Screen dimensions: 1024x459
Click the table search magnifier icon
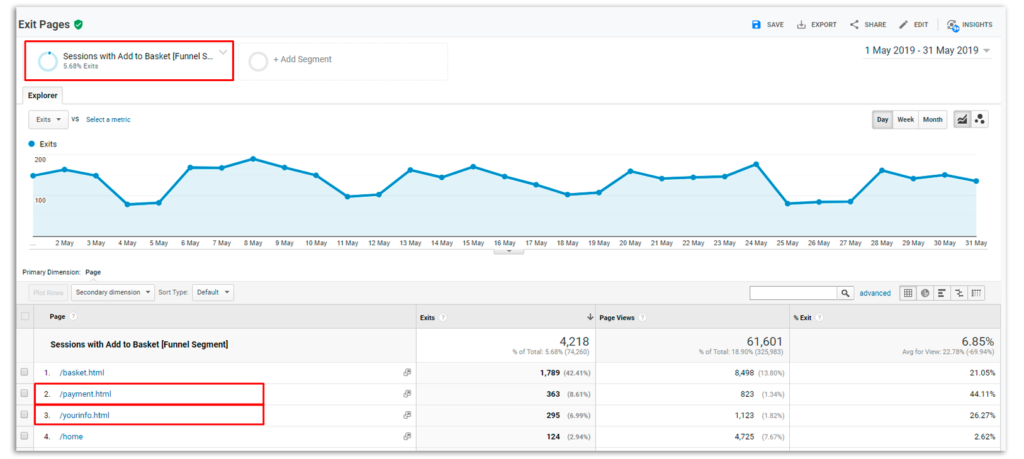tap(845, 293)
